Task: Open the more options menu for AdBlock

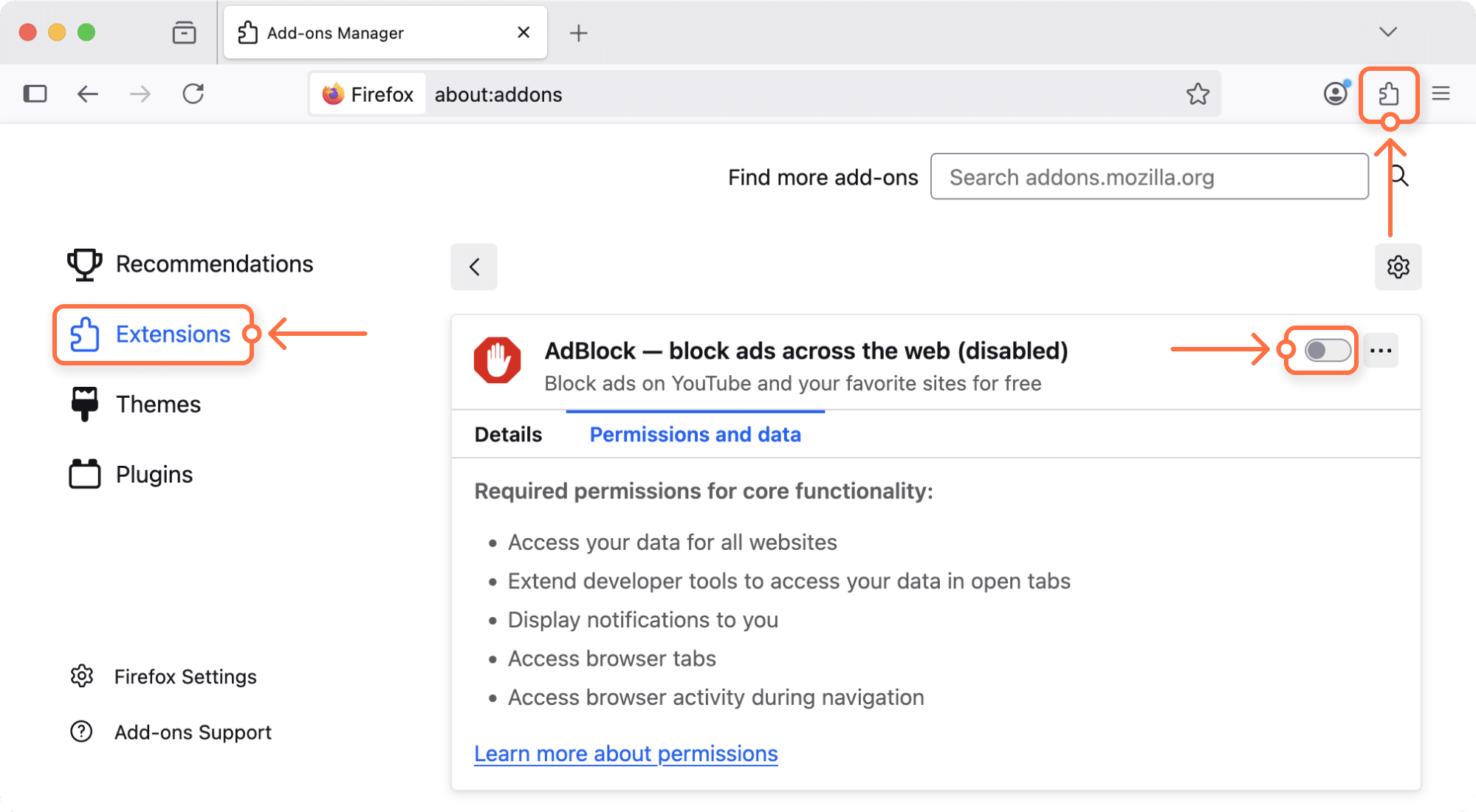Action: 1381,351
